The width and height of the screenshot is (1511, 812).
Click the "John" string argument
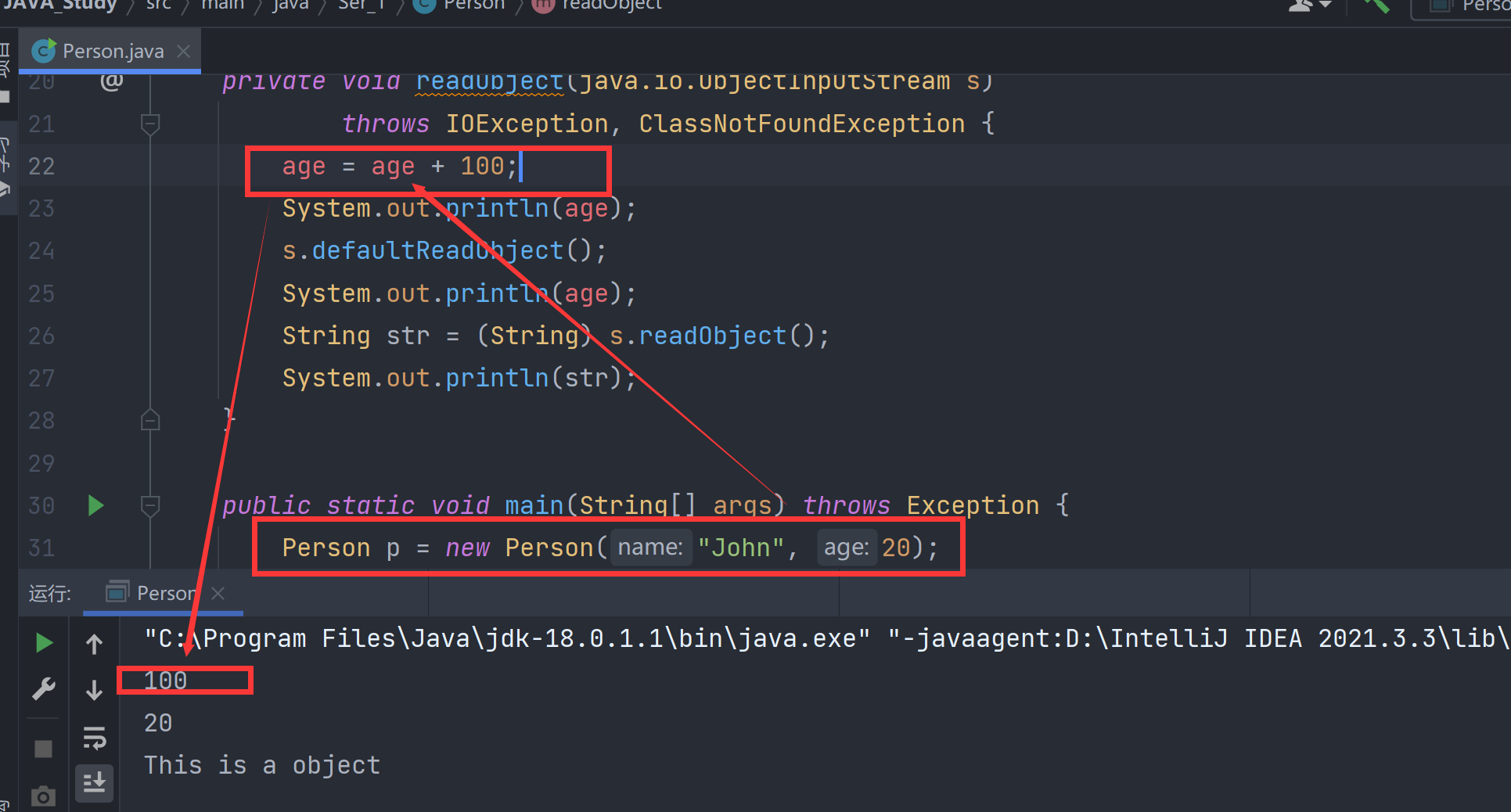pyautogui.click(x=741, y=548)
